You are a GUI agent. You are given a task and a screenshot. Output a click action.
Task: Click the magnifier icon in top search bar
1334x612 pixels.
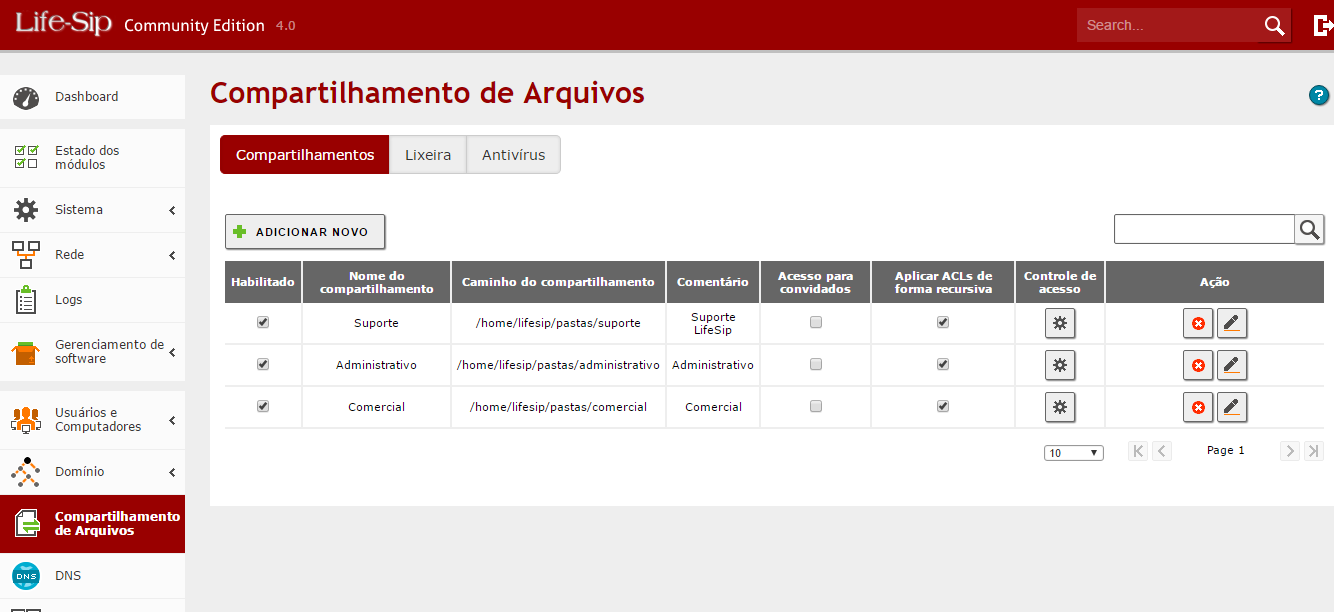click(x=1274, y=26)
